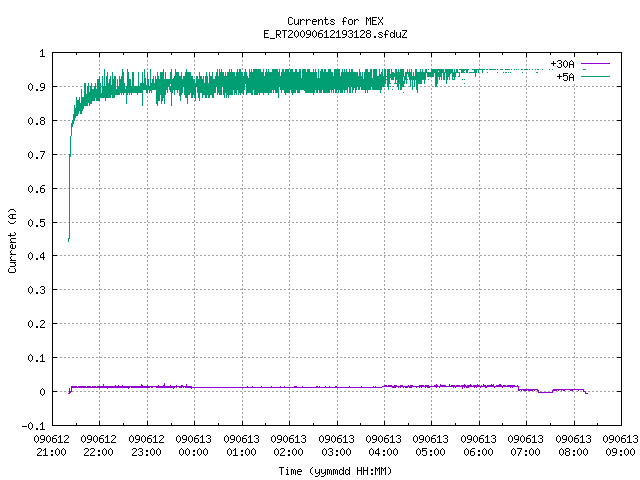Select the y-axis tick label 0.9
This screenshot has height=480, width=640.
(x=36, y=87)
